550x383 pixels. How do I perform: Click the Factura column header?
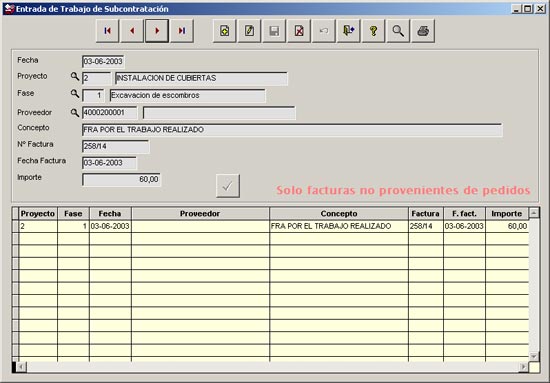[426, 214]
